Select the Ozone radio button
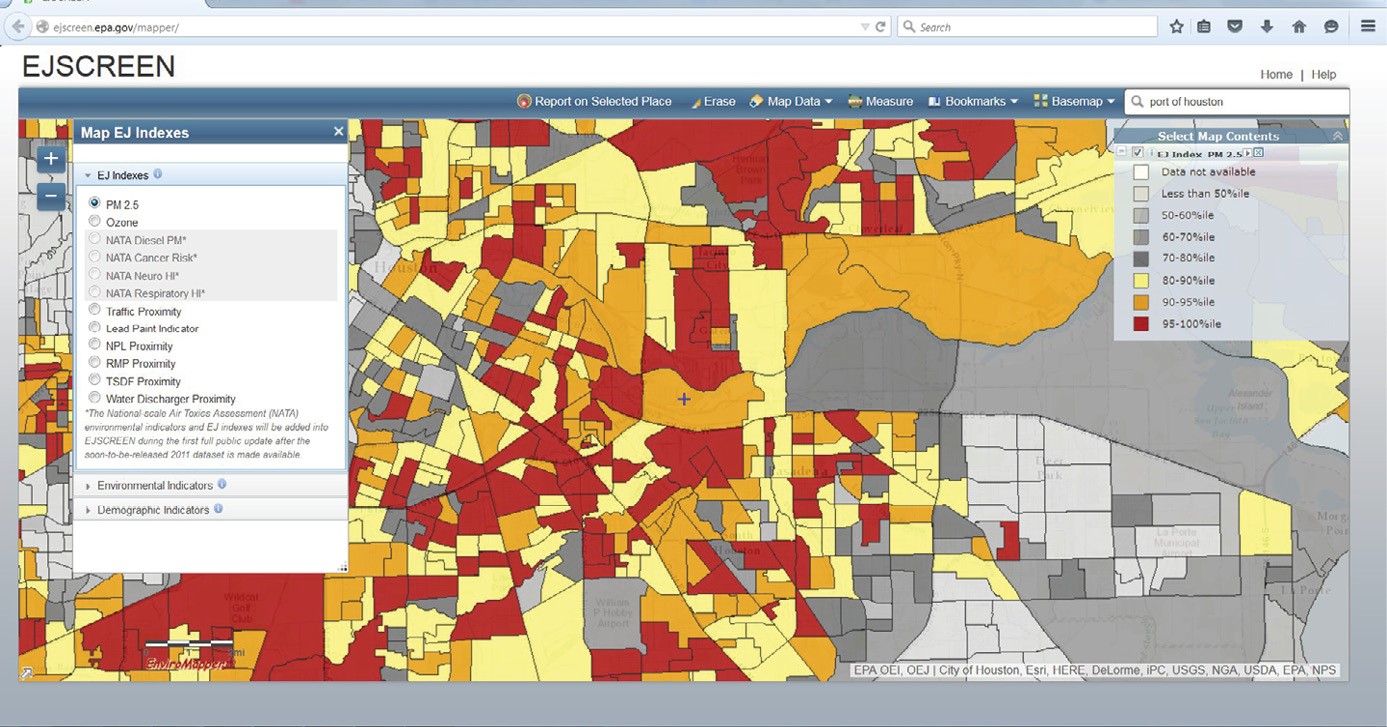Viewport: 1387px width, 727px height. tap(95, 222)
